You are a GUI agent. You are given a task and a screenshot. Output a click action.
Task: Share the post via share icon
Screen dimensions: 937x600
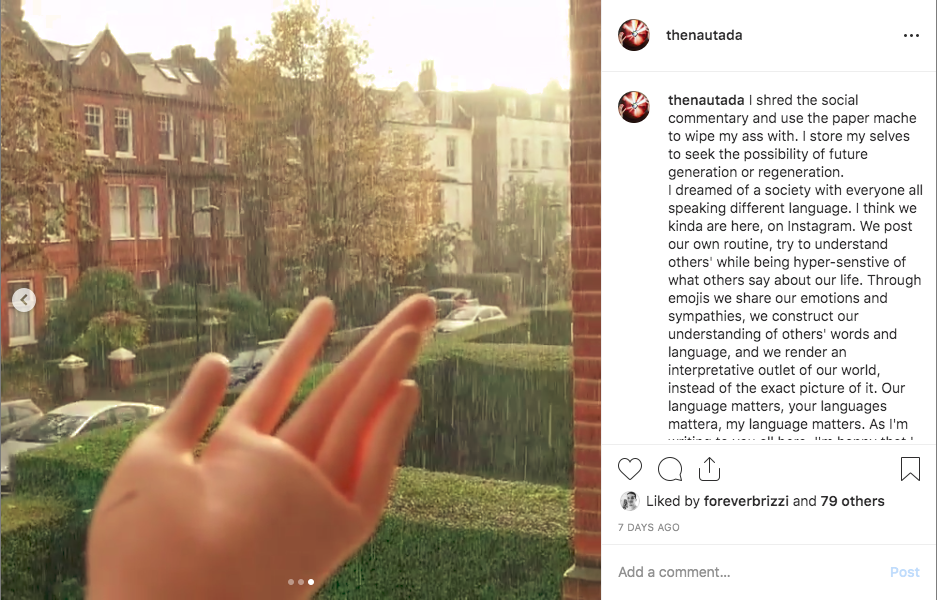709,469
